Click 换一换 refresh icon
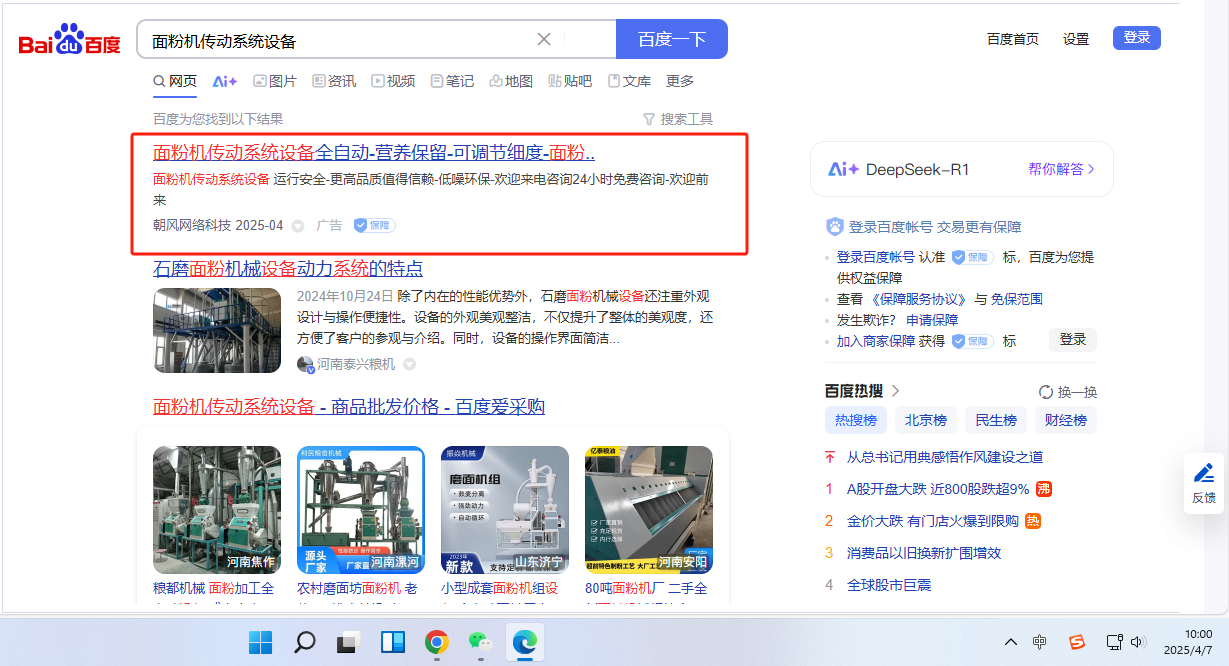The width and height of the screenshot is (1229, 666). 1046,392
